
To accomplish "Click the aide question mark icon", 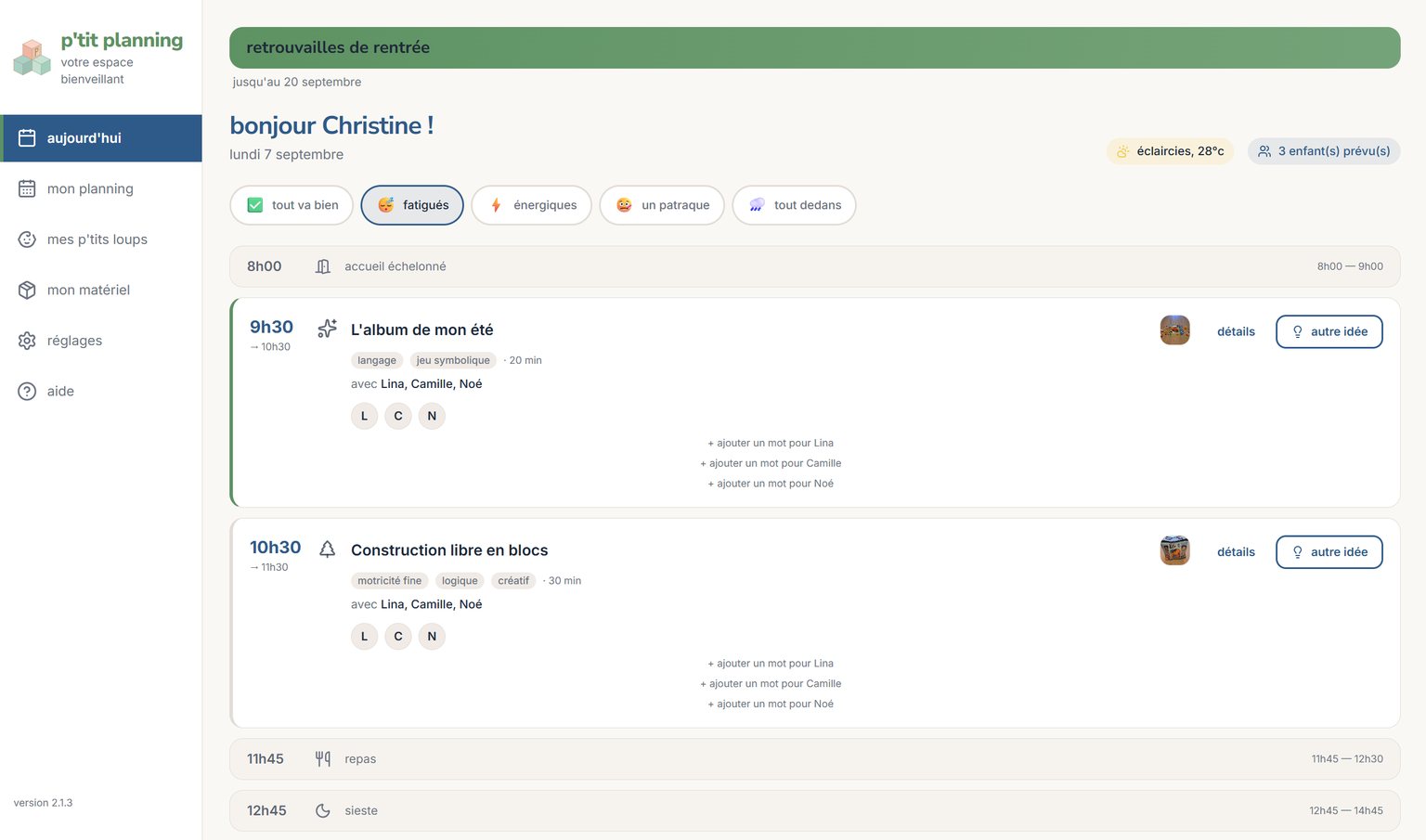I will pos(27,392).
